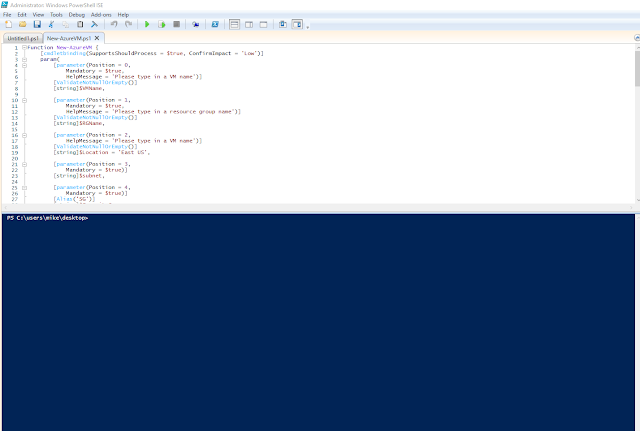Screen dimensions: 640x431
Task: Open the File menu
Action: click(7, 15)
